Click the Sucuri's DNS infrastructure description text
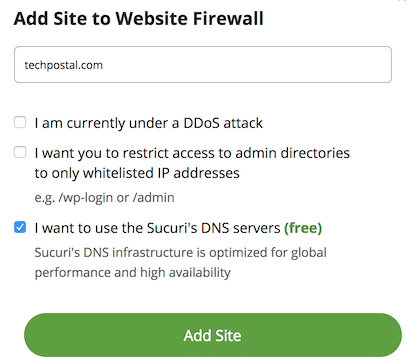Viewport: 409px width, 364px height. click(180, 262)
